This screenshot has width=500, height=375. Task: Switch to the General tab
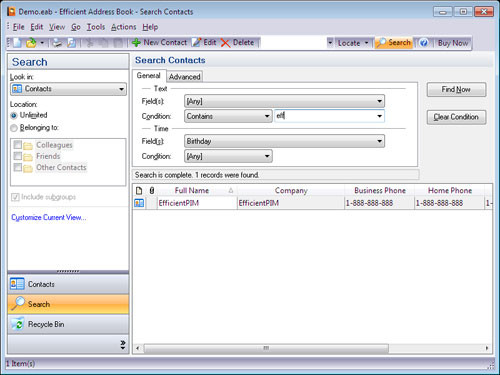coord(149,76)
